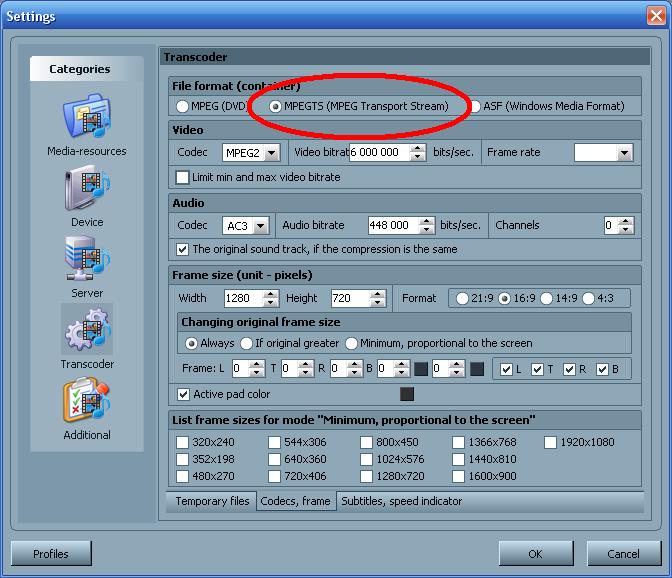Choose Always change frame size
Screen dimensions: 672x578
click(x=191, y=344)
